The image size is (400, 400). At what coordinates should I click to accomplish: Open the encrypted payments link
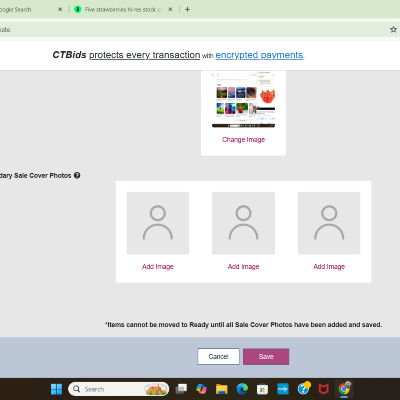pos(259,55)
